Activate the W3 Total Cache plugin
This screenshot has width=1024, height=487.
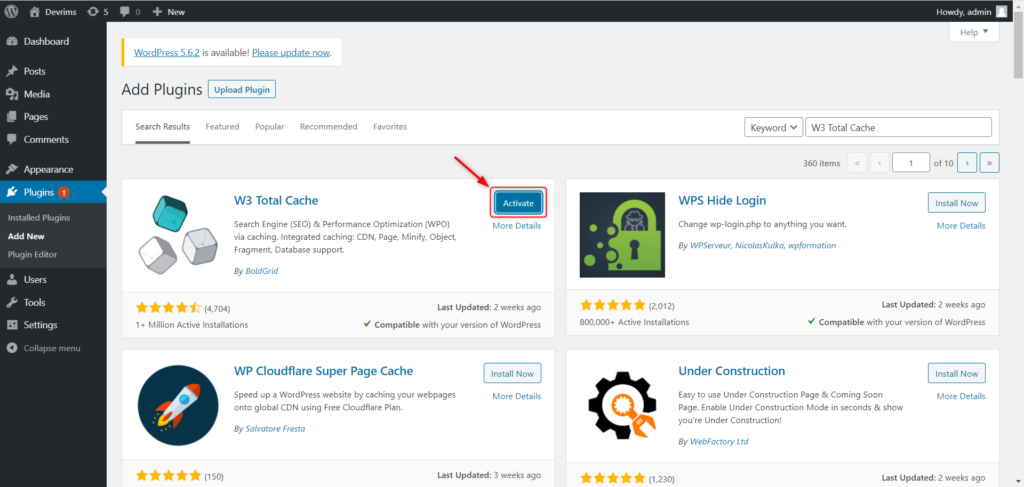(518, 203)
